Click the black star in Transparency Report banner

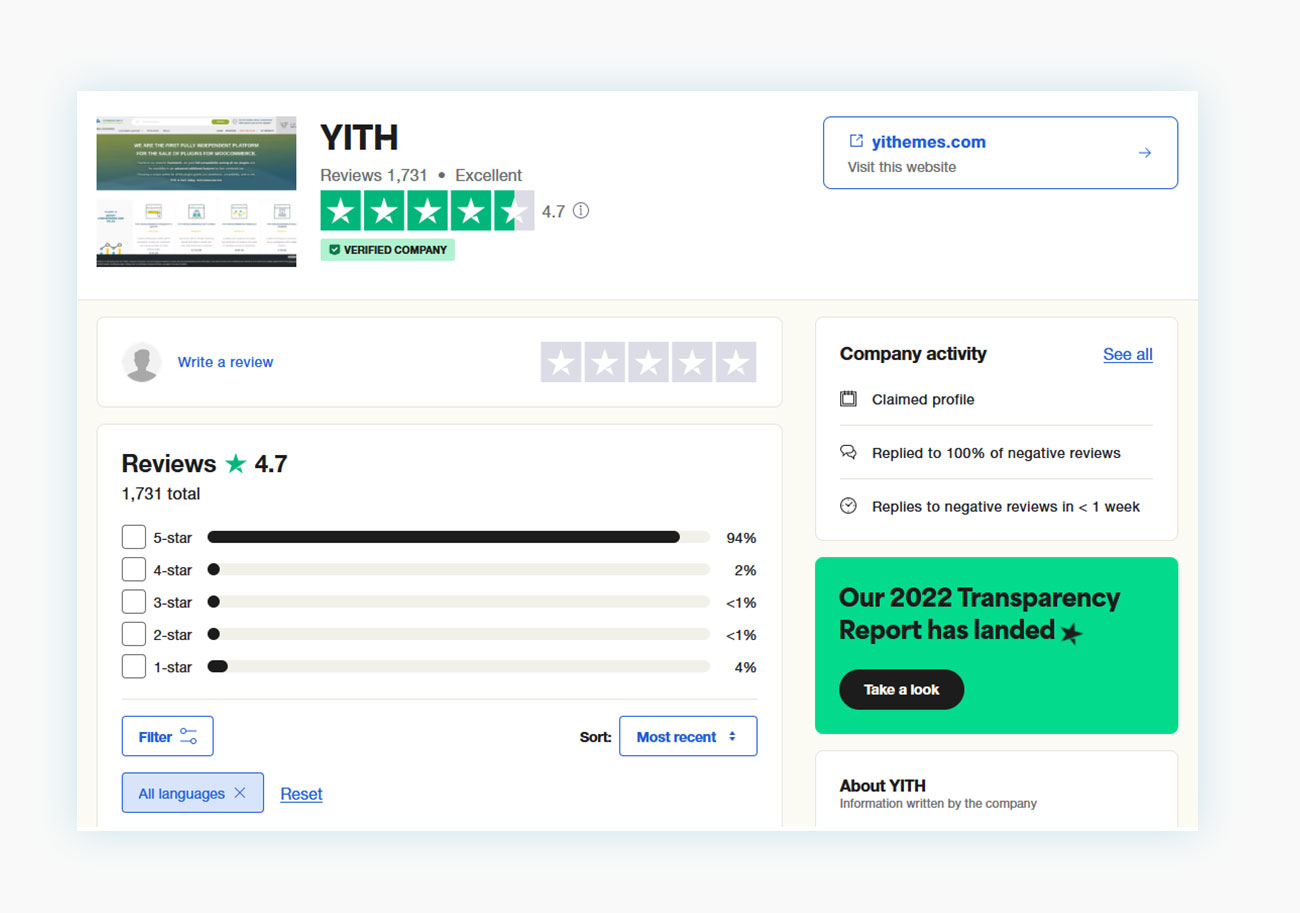[x=1071, y=632]
